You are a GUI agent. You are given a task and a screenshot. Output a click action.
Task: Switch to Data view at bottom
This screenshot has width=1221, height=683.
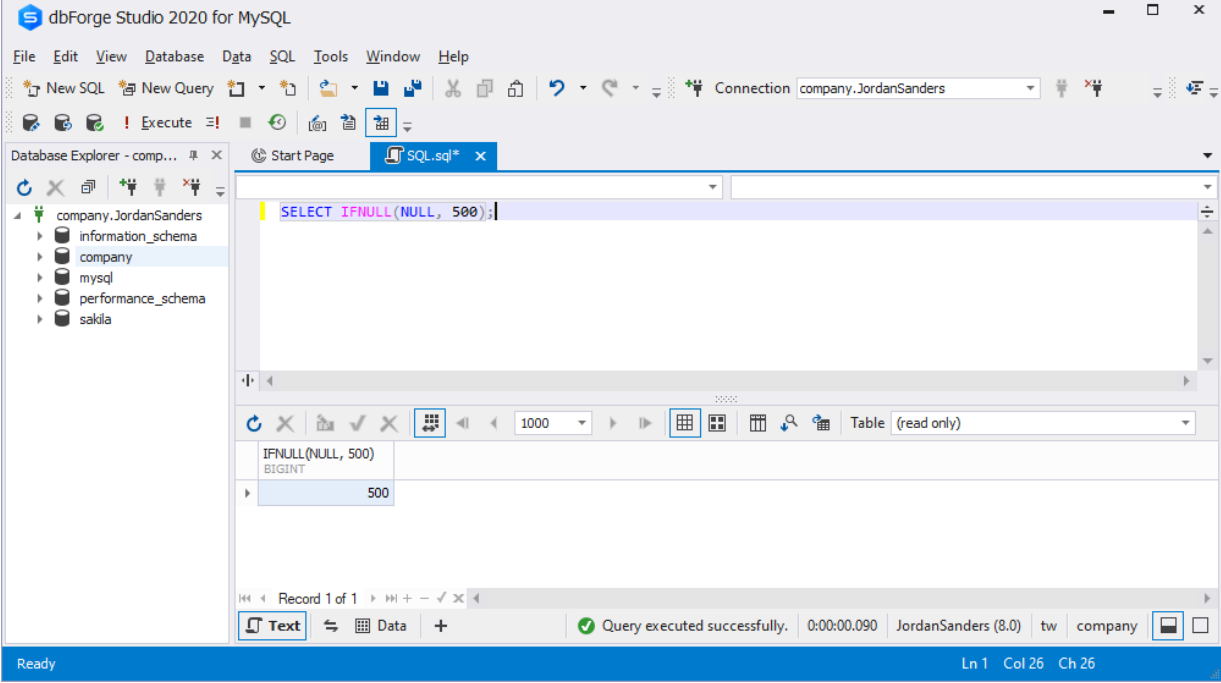pos(381,625)
